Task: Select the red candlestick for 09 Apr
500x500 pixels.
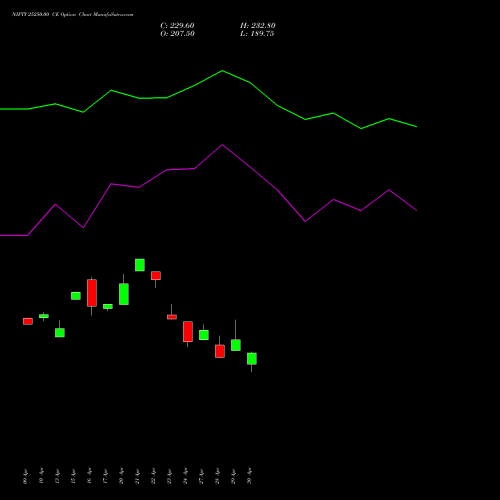Action: [28, 321]
